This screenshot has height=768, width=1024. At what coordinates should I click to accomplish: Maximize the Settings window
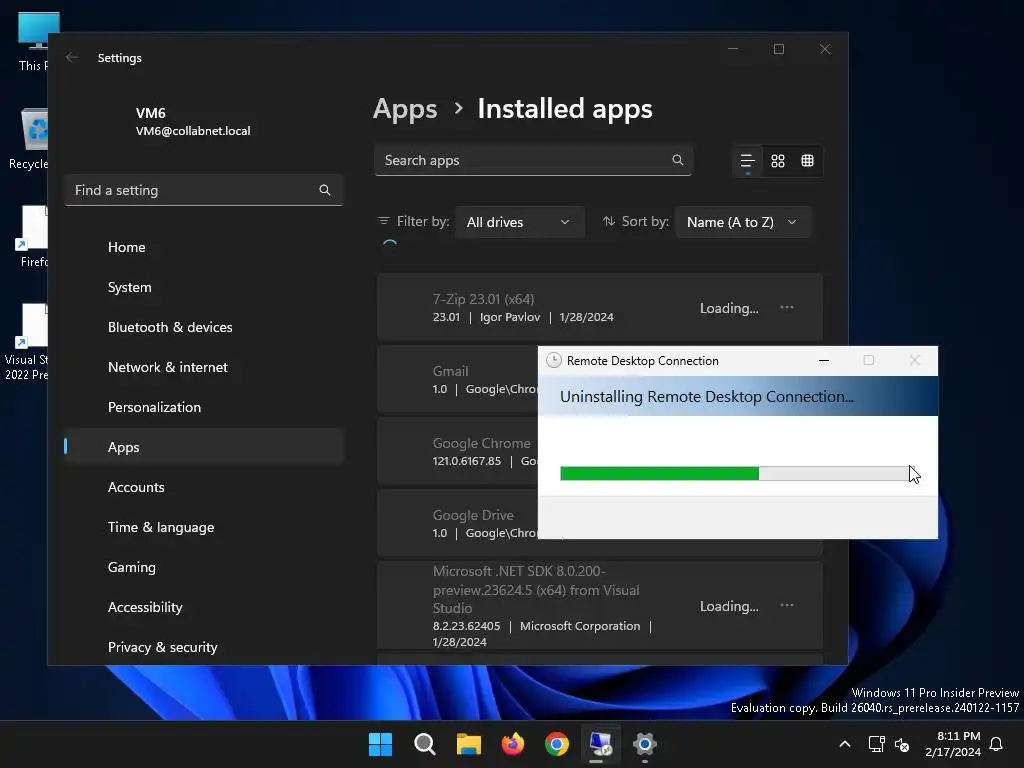[778, 49]
